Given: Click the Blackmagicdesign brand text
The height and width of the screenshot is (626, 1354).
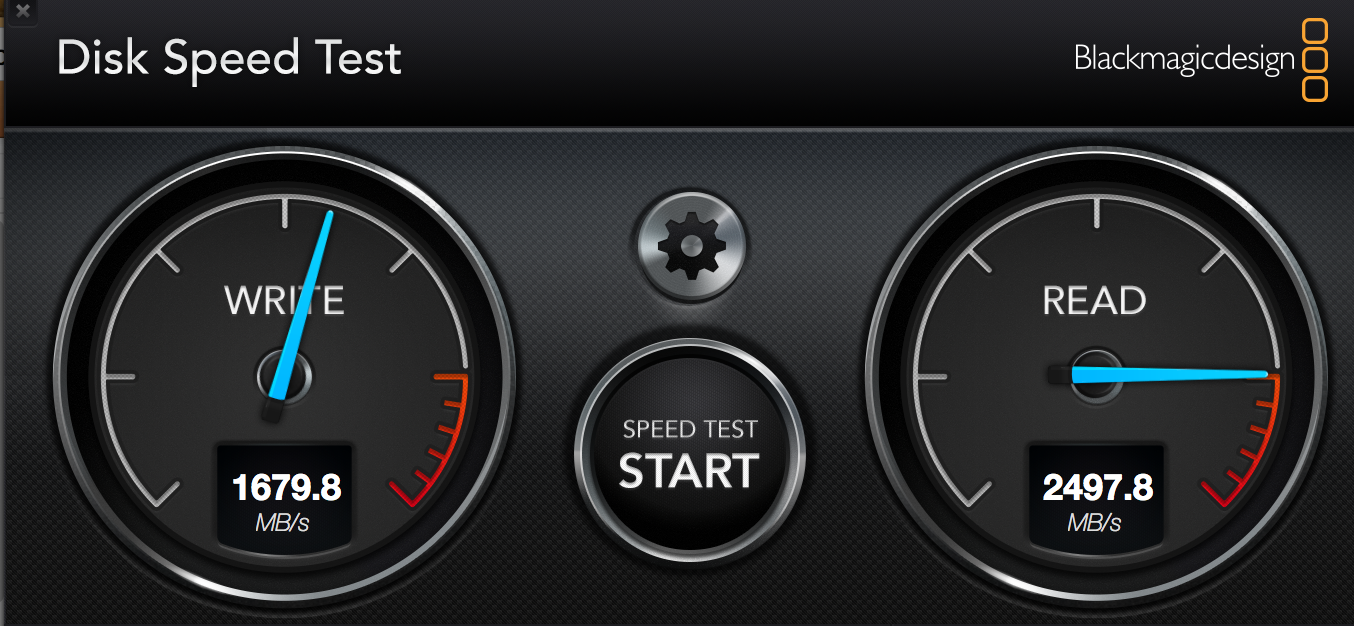Looking at the screenshot, I should pyautogui.click(x=1185, y=59).
